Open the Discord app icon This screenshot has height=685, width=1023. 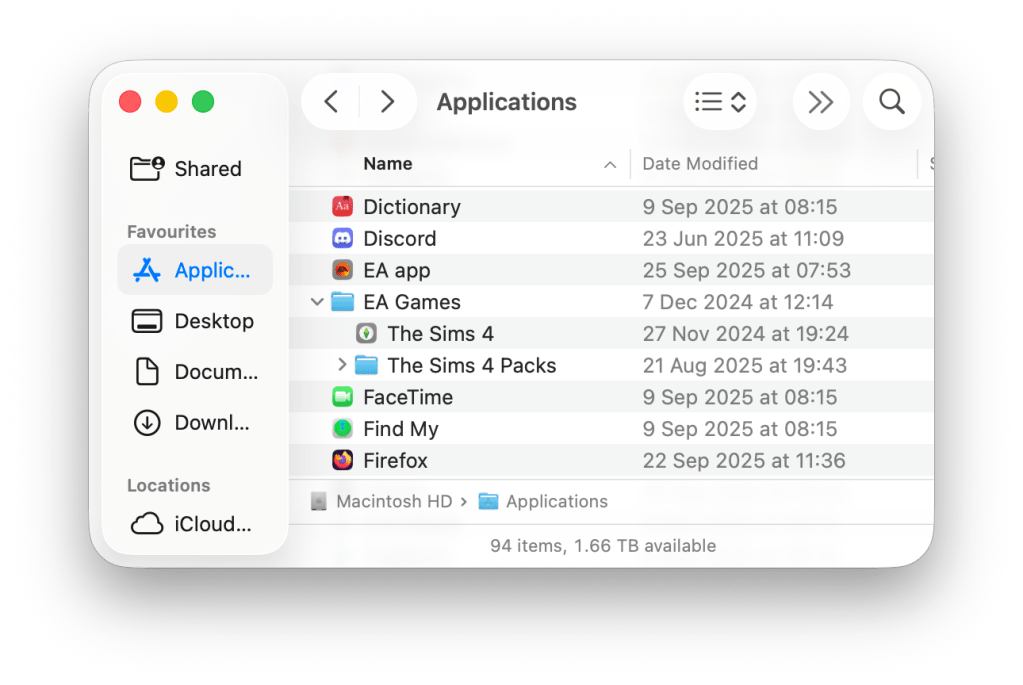pos(343,239)
